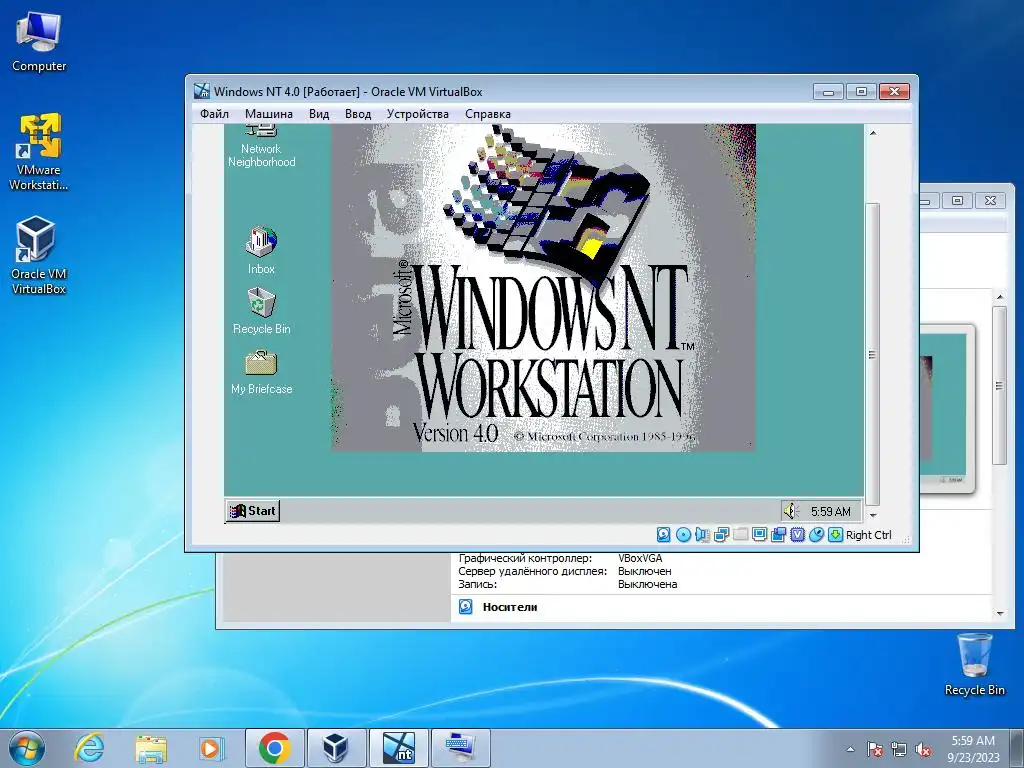
Task: Click the Action Center flag tray icon
Action: (874, 750)
